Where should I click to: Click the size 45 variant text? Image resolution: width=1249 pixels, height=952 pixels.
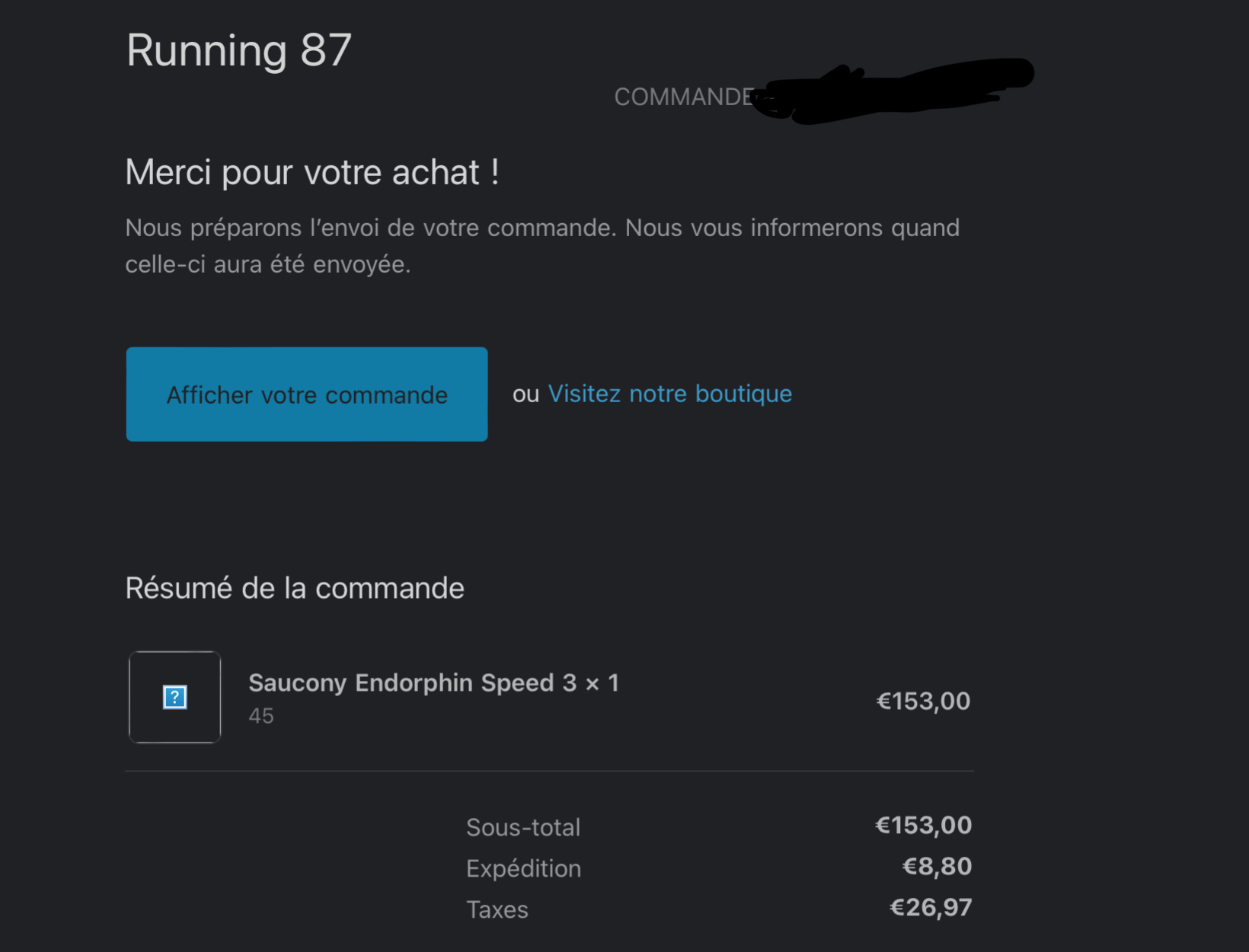point(261,716)
